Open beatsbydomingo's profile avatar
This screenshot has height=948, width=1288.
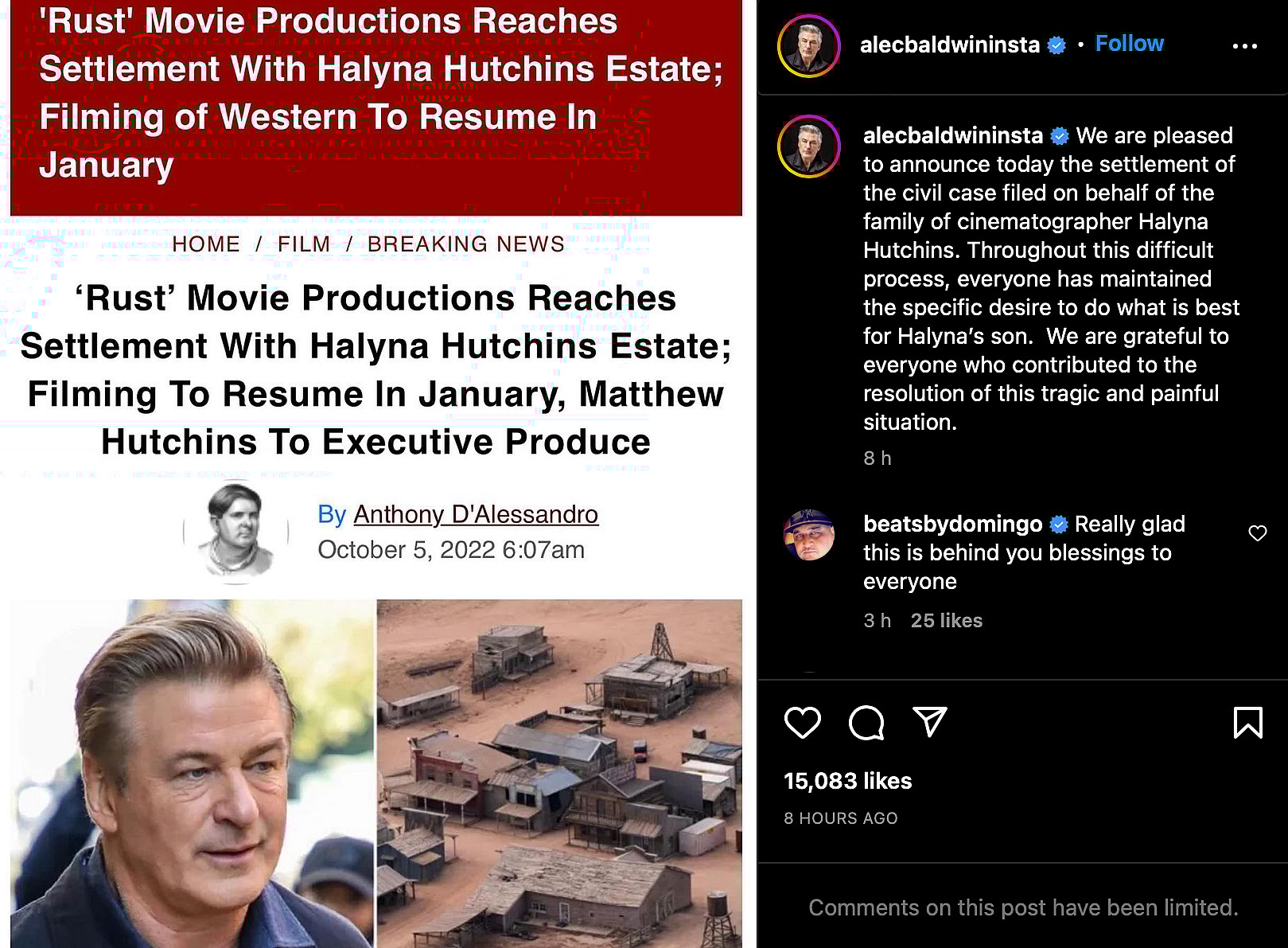click(809, 535)
